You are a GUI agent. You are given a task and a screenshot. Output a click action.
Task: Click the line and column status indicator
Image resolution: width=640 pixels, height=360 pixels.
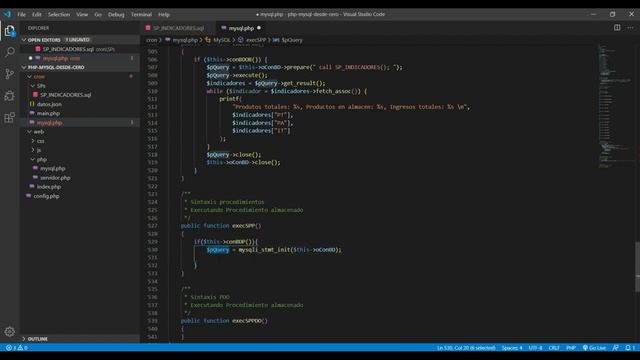point(466,348)
